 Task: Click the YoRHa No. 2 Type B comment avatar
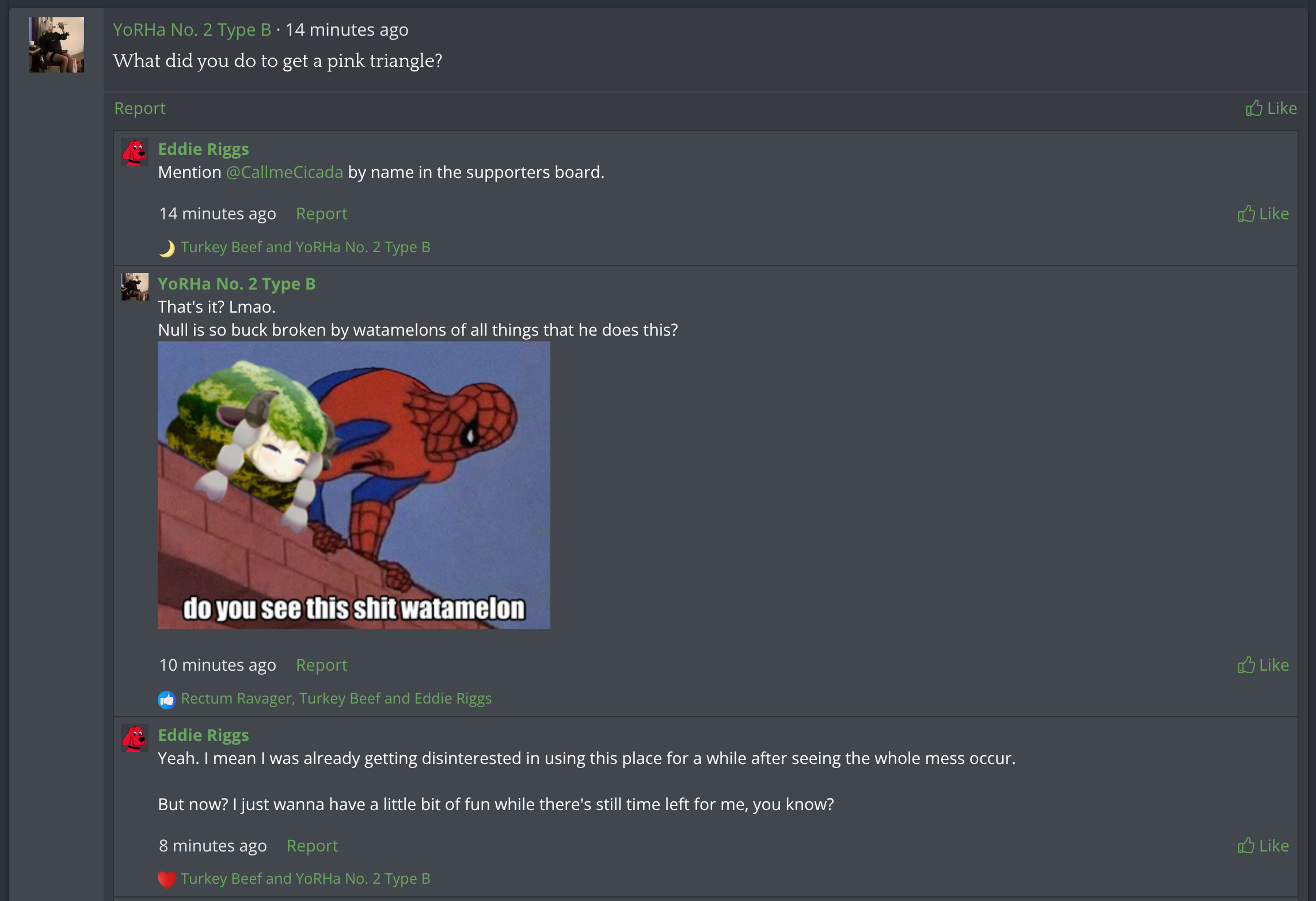135,287
